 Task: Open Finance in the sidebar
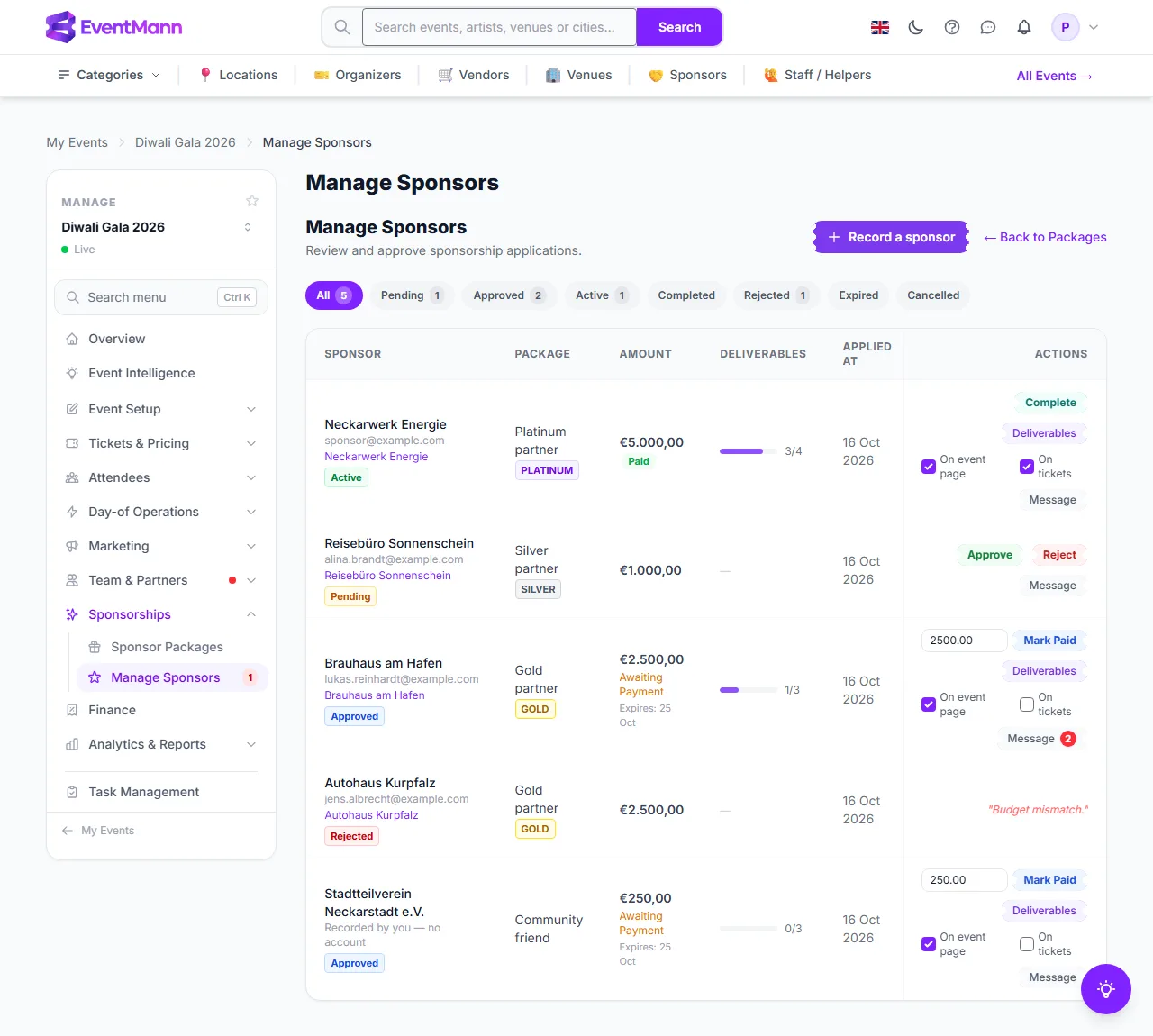coord(161,710)
